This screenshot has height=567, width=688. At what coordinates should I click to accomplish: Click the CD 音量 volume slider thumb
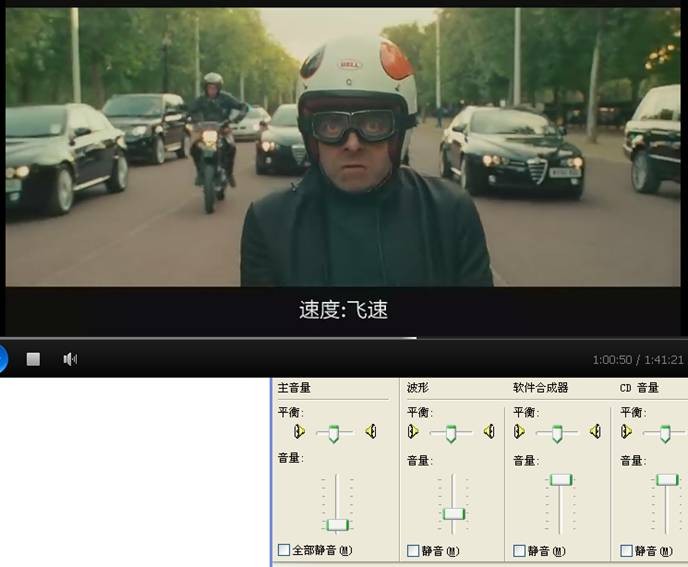[667, 480]
